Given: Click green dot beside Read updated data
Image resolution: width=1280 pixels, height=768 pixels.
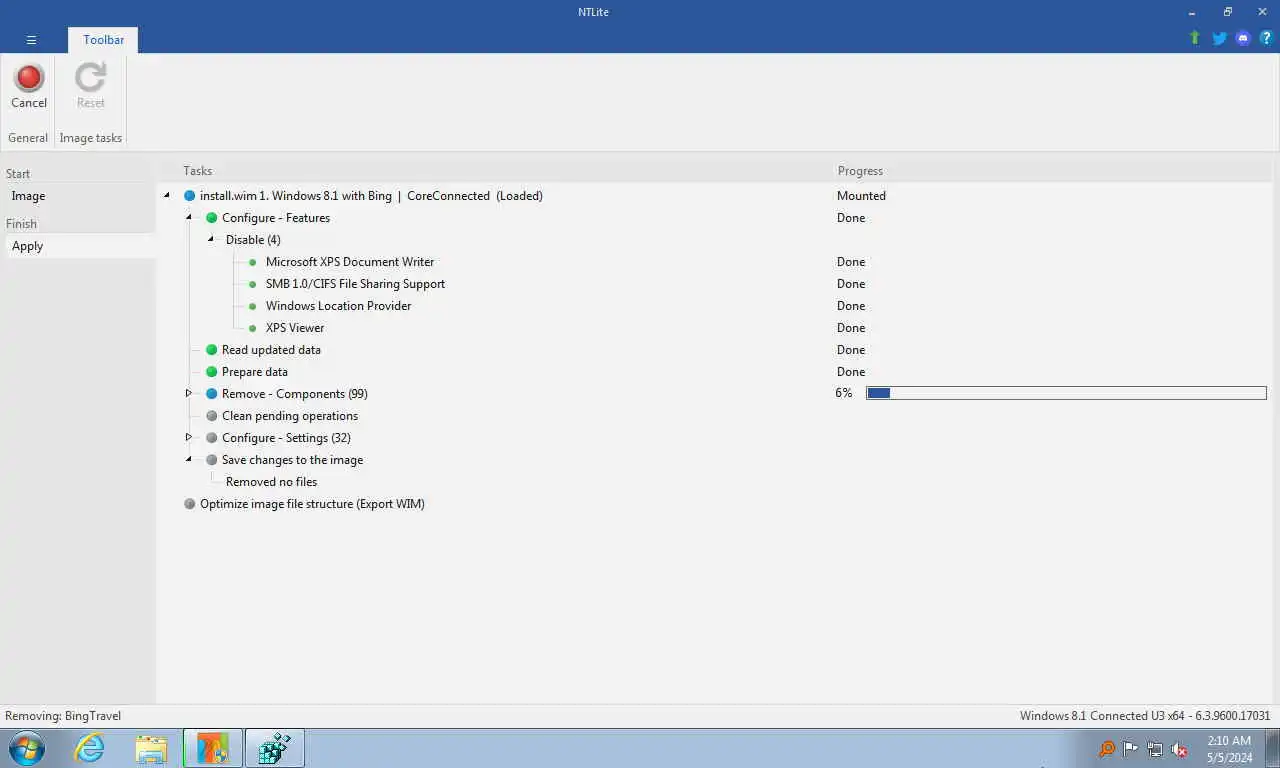Looking at the screenshot, I should (211, 350).
